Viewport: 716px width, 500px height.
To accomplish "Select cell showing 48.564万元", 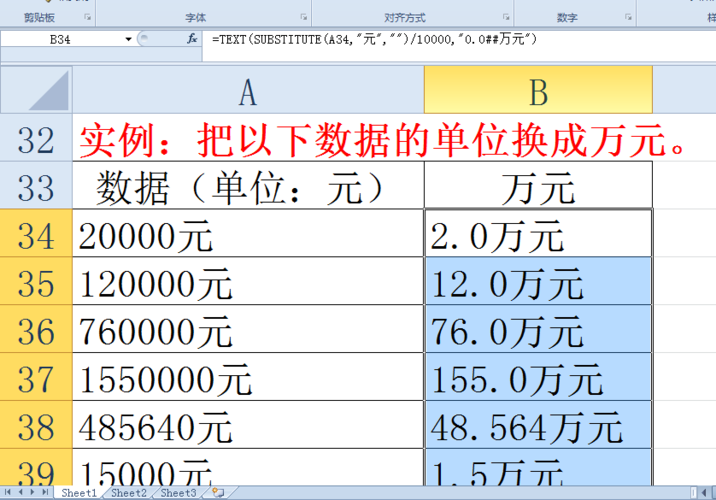I will point(538,425).
